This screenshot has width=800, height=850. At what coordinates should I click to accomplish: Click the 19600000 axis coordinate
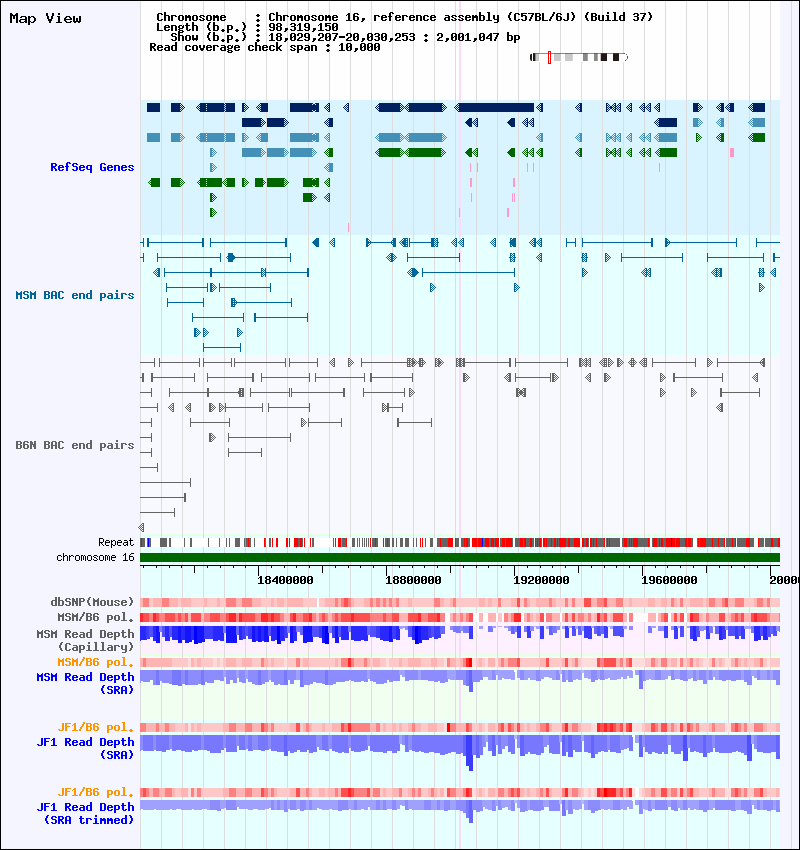click(x=669, y=580)
